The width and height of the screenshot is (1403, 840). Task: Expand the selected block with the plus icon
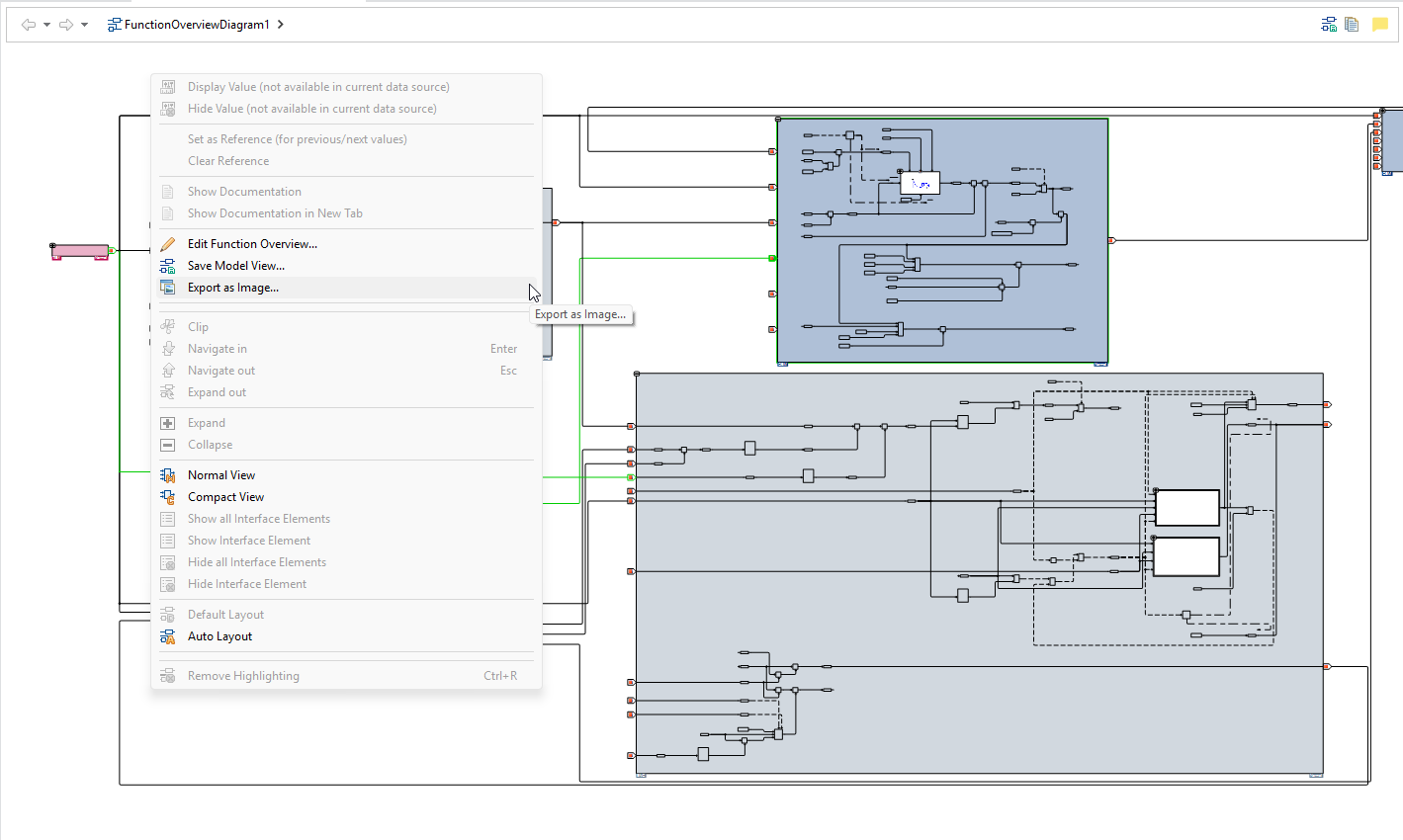tap(168, 422)
